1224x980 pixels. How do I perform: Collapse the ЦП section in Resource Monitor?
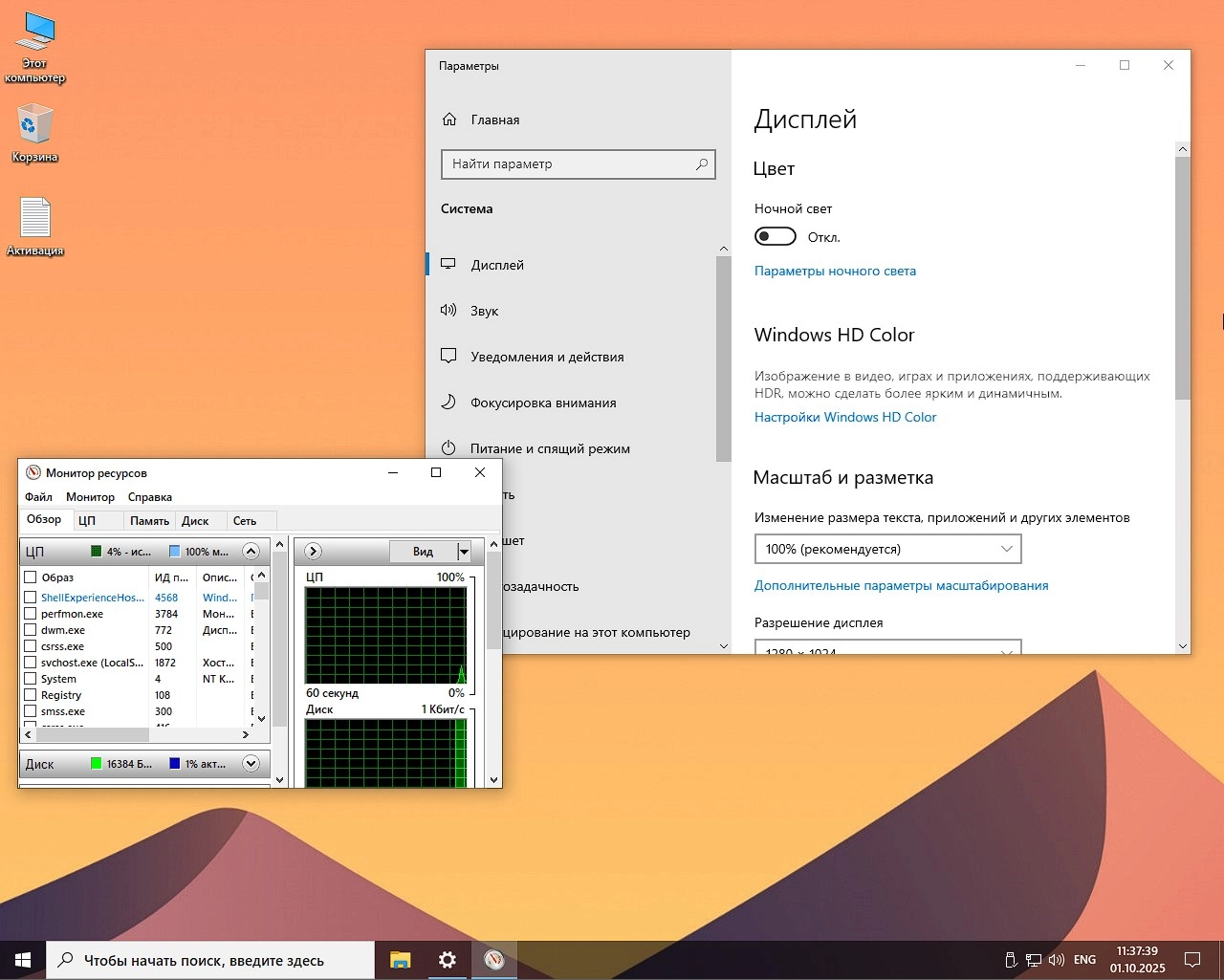pos(251,551)
